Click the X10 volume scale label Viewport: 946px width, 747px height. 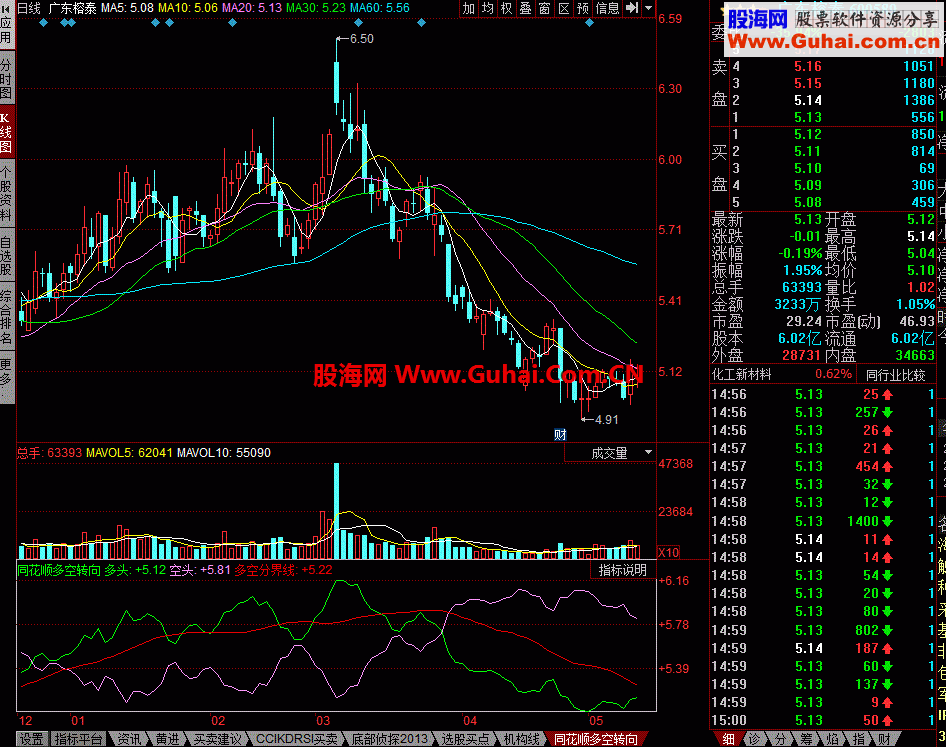(668, 552)
